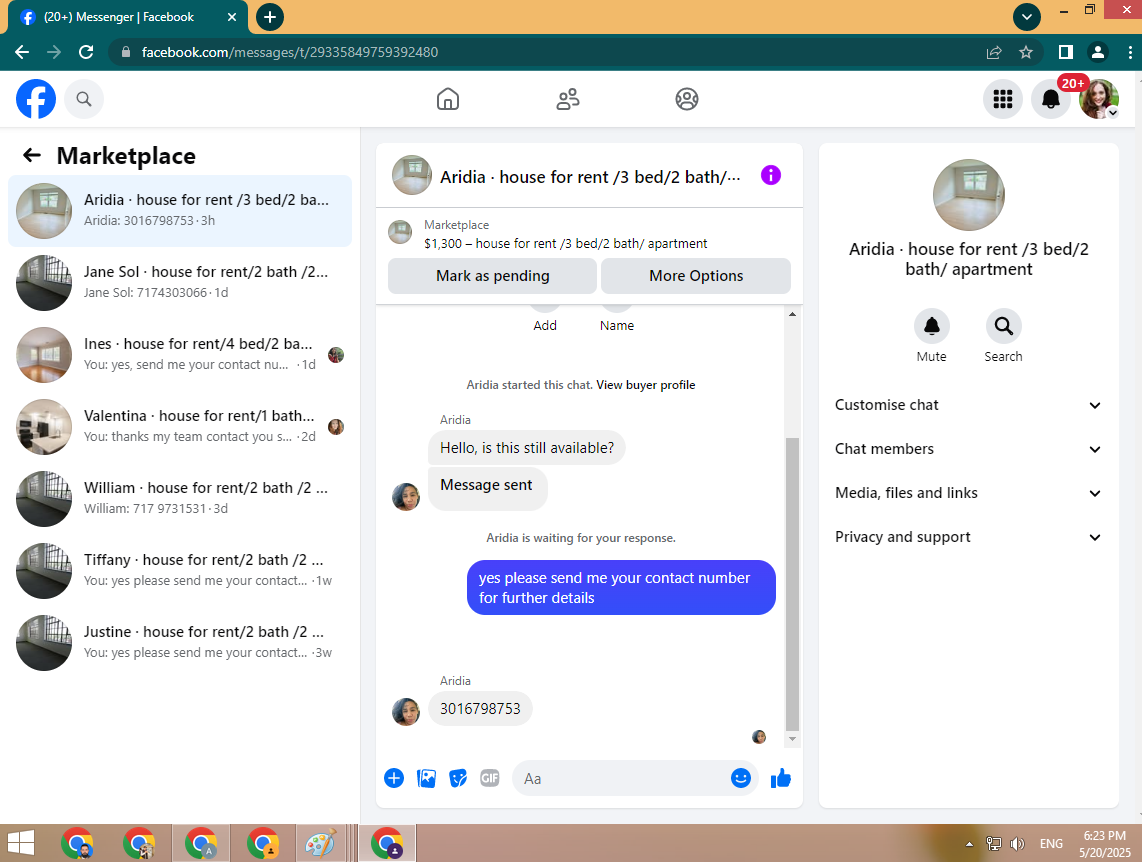Select the Messenger Facebook browser tab
Viewport: 1142px width, 862px height.
point(127,17)
